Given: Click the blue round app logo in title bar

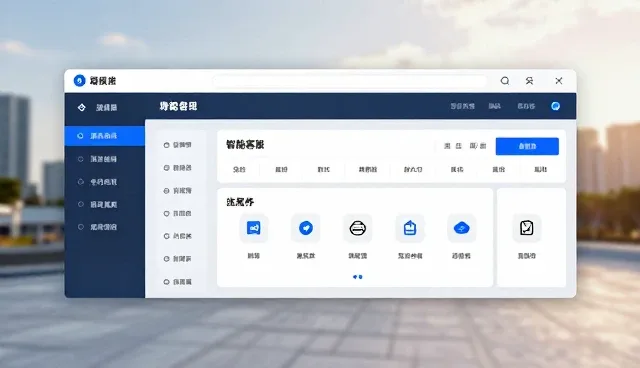Looking at the screenshot, I should tap(79, 81).
